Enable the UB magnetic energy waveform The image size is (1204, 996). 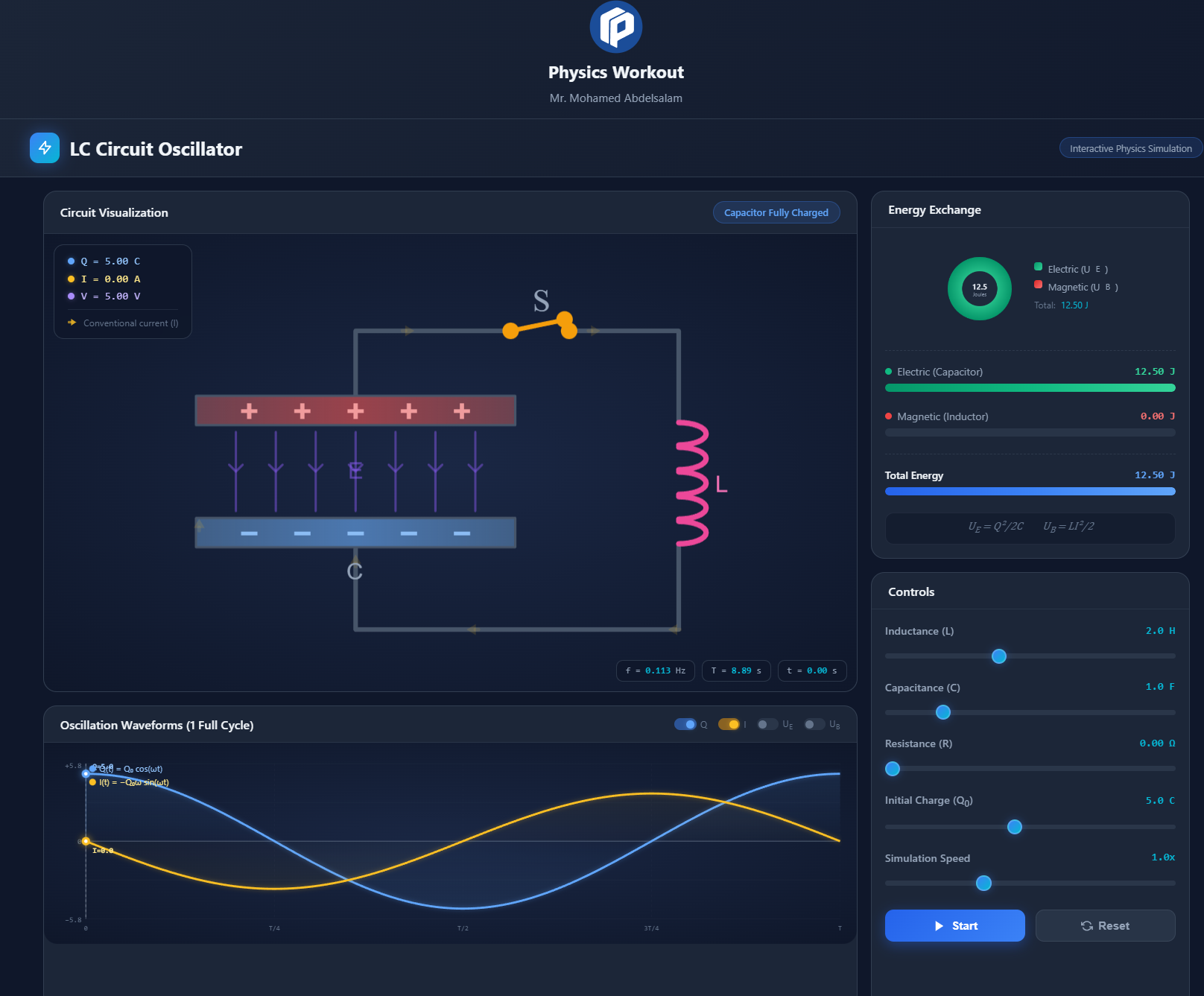tap(814, 724)
